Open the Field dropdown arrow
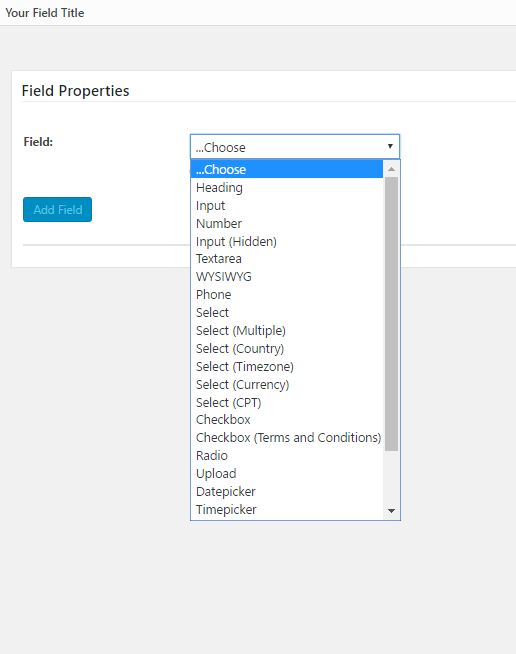Viewport: 516px width, 654px height. (390, 146)
